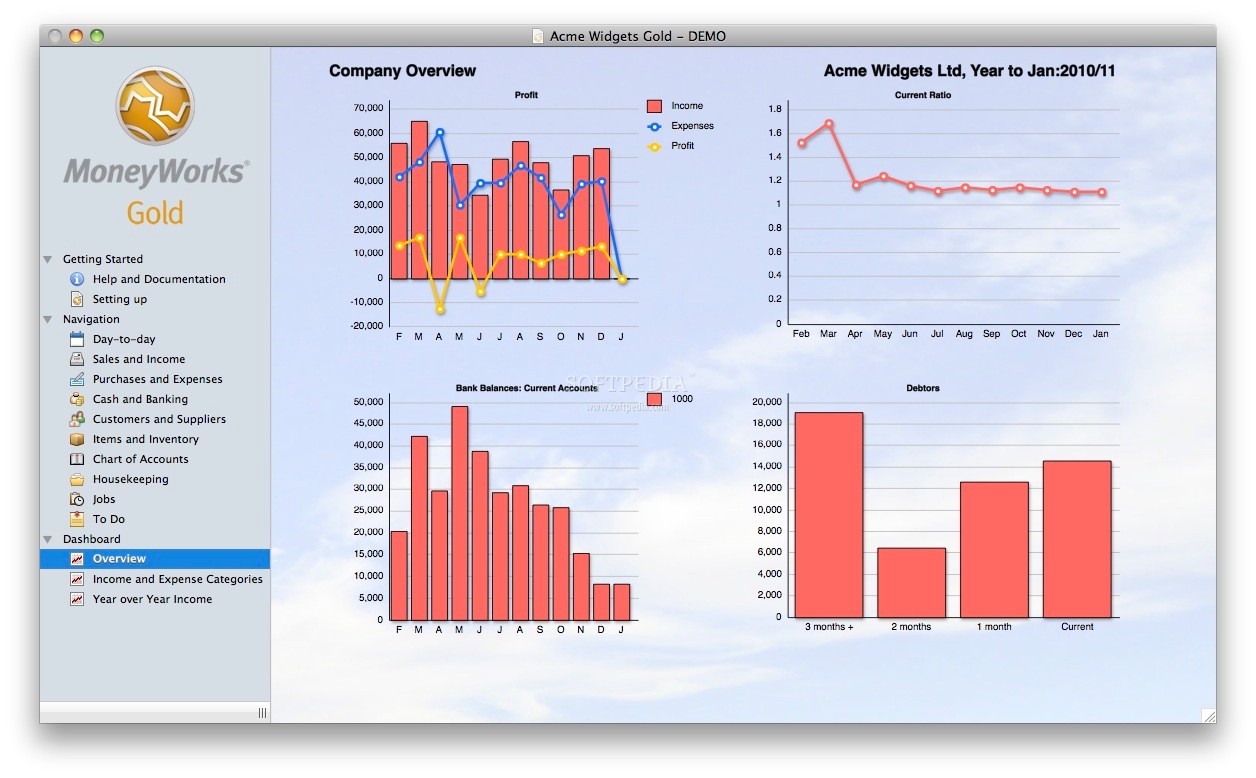Click the Items and Inventory box icon
The width and height of the screenshot is (1256, 778).
(77, 439)
